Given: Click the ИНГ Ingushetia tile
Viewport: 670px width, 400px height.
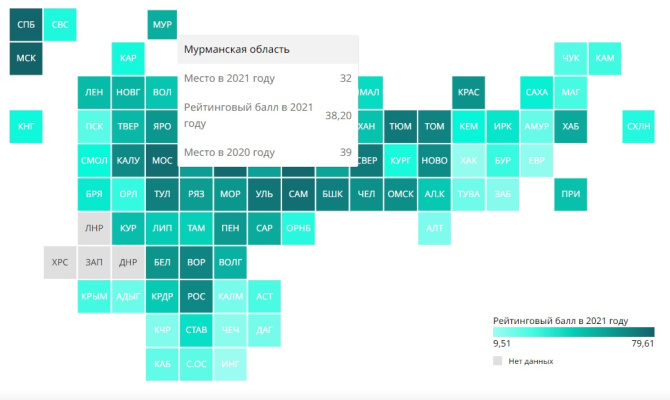Looking at the screenshot, I should [x=230, y=364].
